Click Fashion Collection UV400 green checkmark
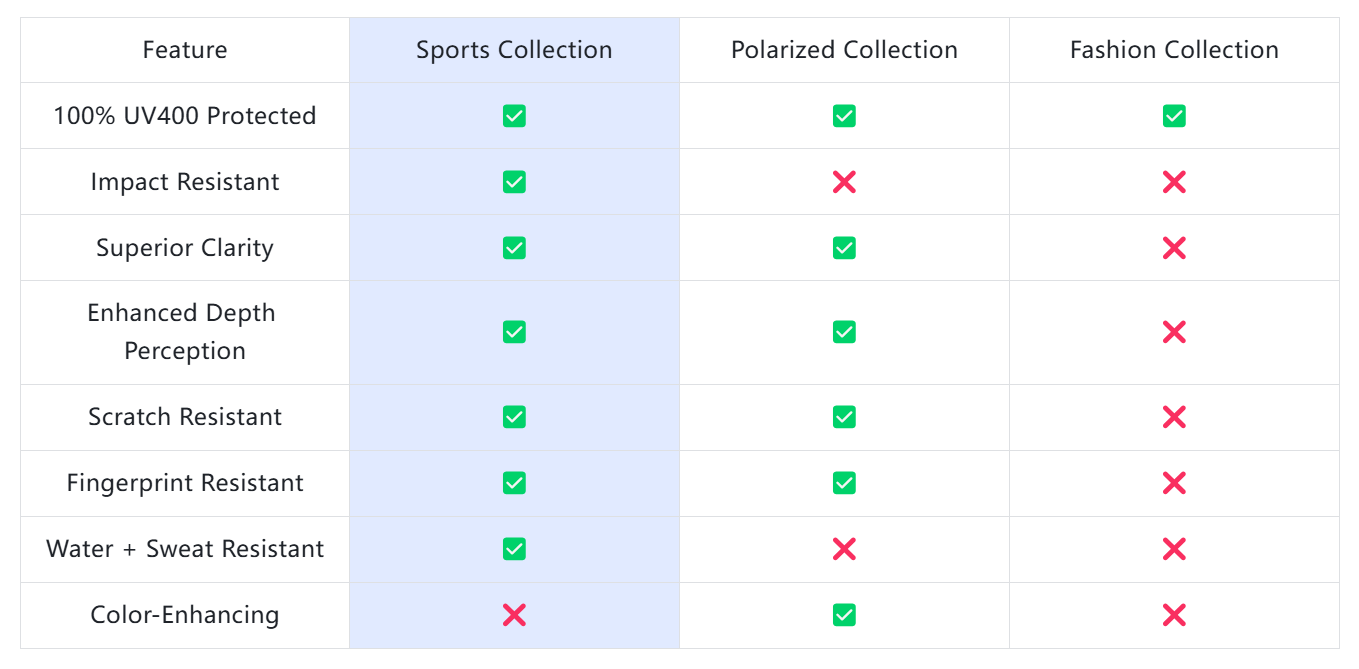The width and height of the screenshot is (1359, 669). pyautogui.click(x=1174, y=116)
